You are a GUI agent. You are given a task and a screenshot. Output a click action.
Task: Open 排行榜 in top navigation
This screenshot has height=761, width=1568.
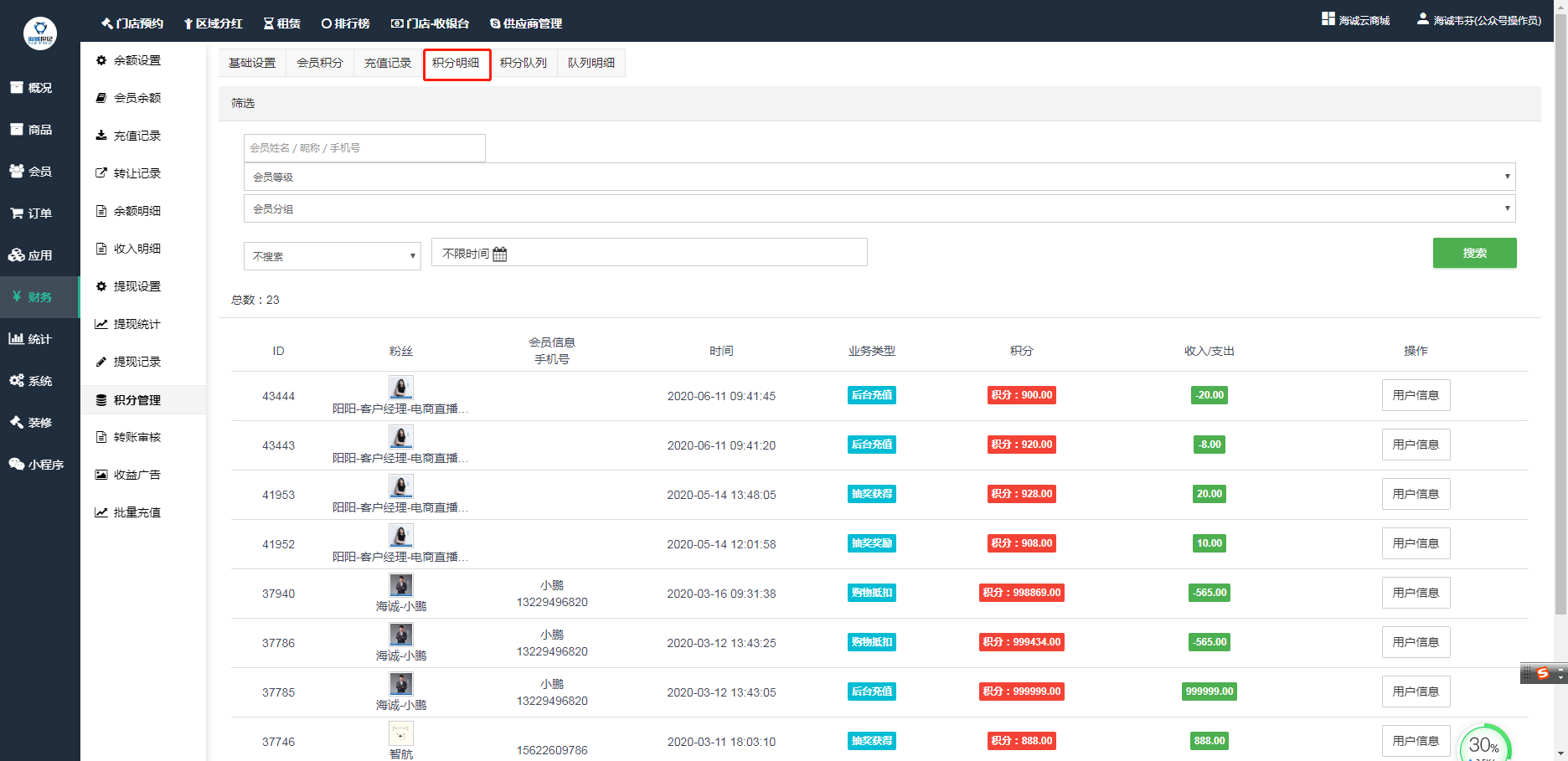[345, 23]
